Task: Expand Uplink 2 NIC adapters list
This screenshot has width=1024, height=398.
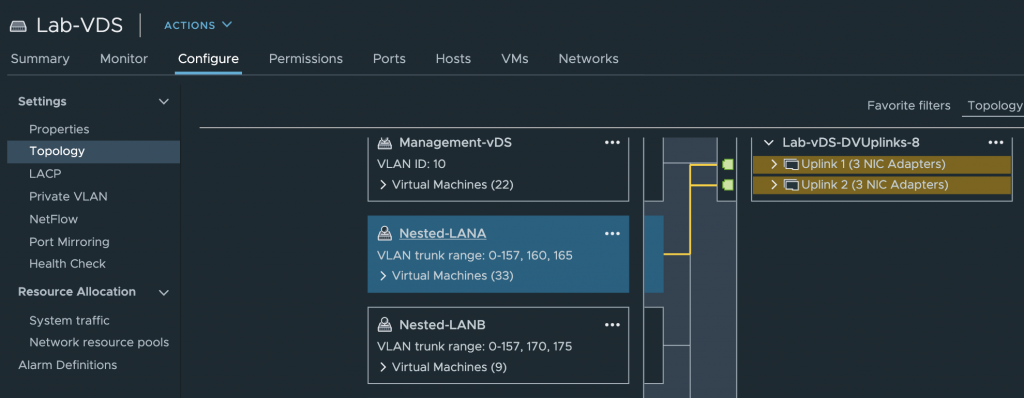Action: (775, 185)
